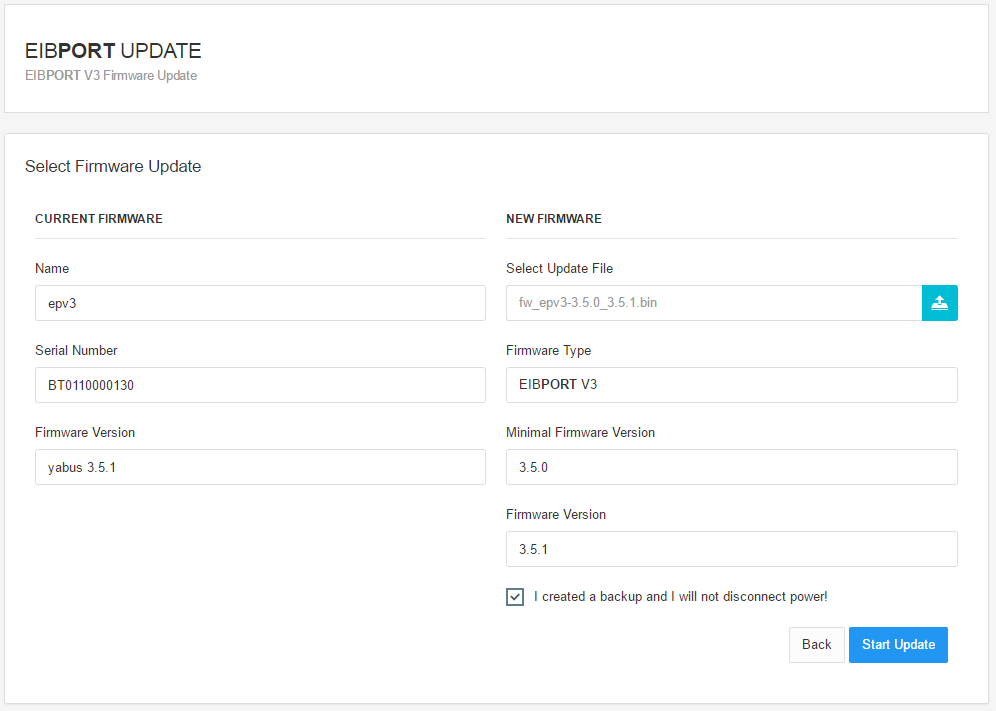The height and width of the screenshot is (711, 996).
Task: Select the Serial Number field BT0110000130
Action: [x=260, y=385]
